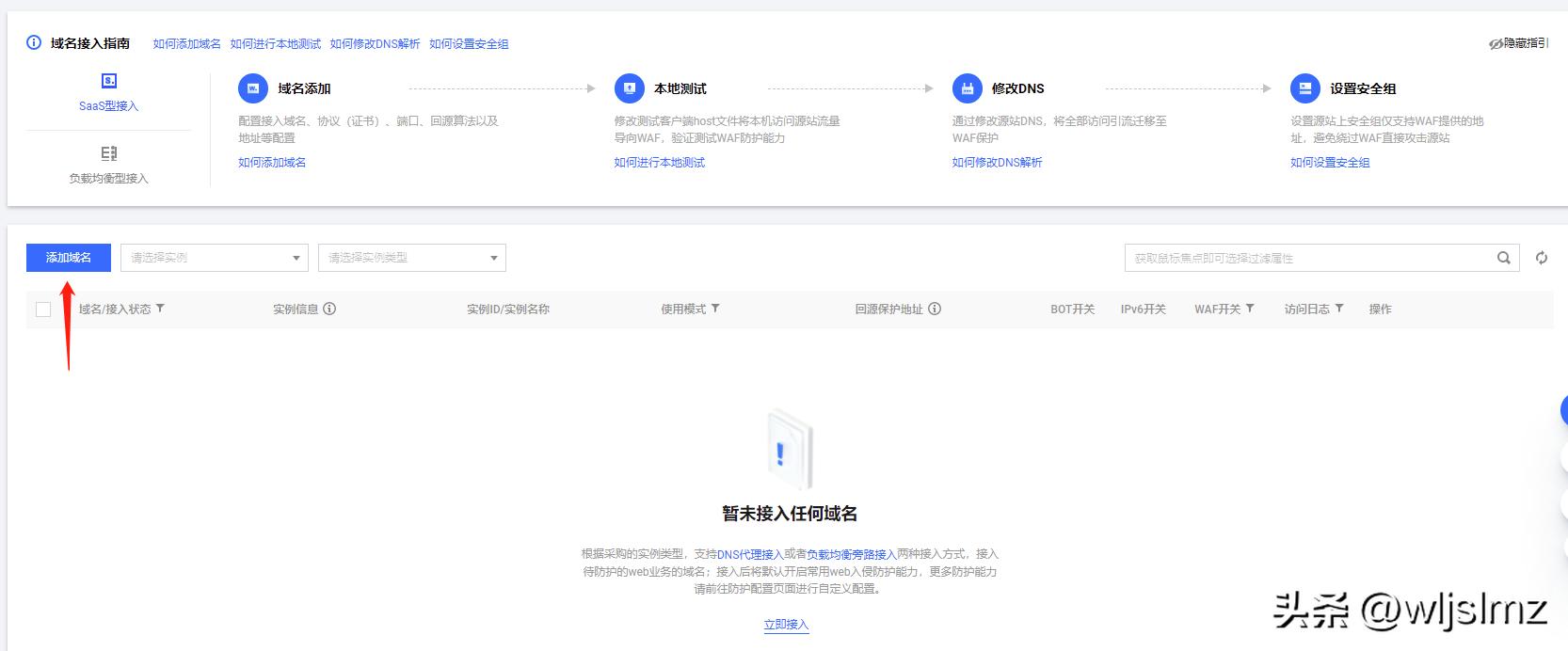1568x651 pixels.
Task: Click the 暂未接入任何域名 message
Action: tap(789, 514)
